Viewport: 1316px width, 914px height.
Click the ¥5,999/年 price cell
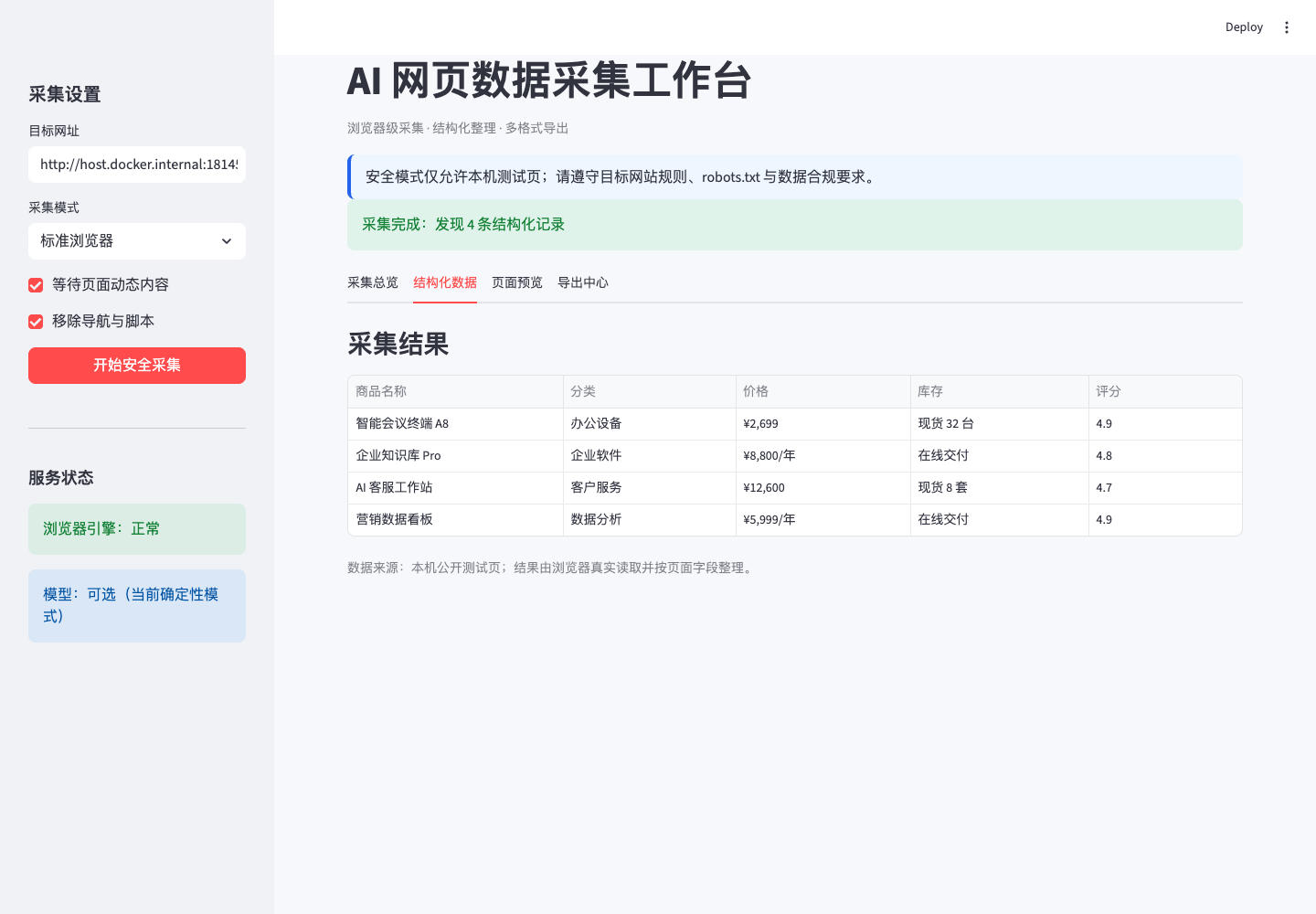(x=823, y=520)
